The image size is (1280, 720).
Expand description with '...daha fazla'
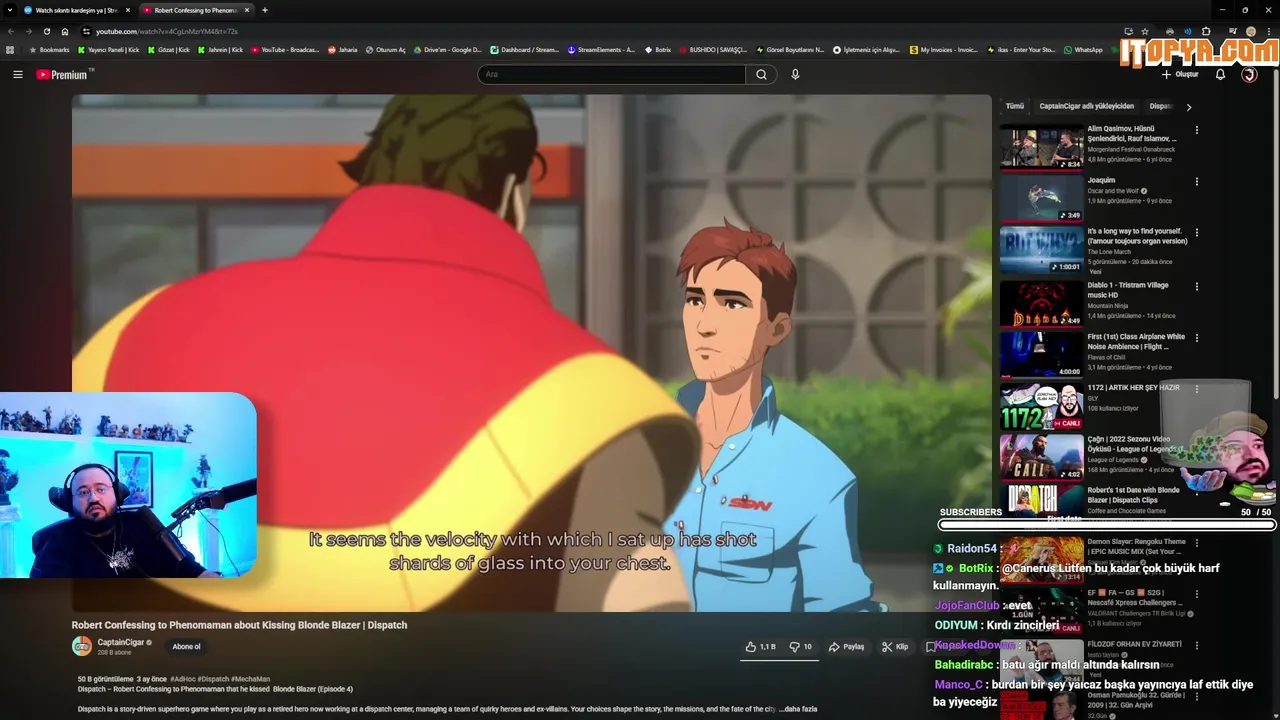798,709
